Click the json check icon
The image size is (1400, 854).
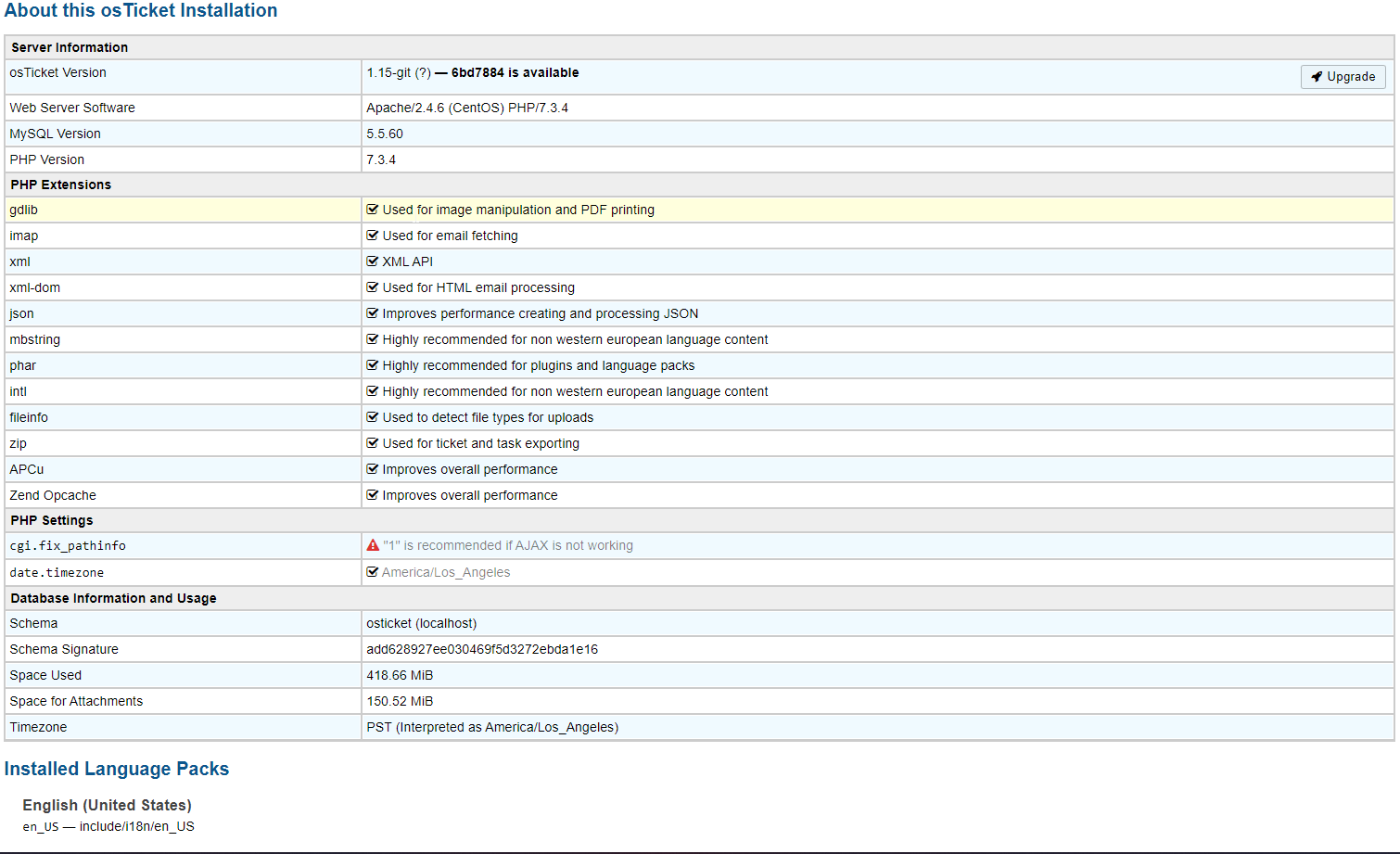(x=373, y=313)
